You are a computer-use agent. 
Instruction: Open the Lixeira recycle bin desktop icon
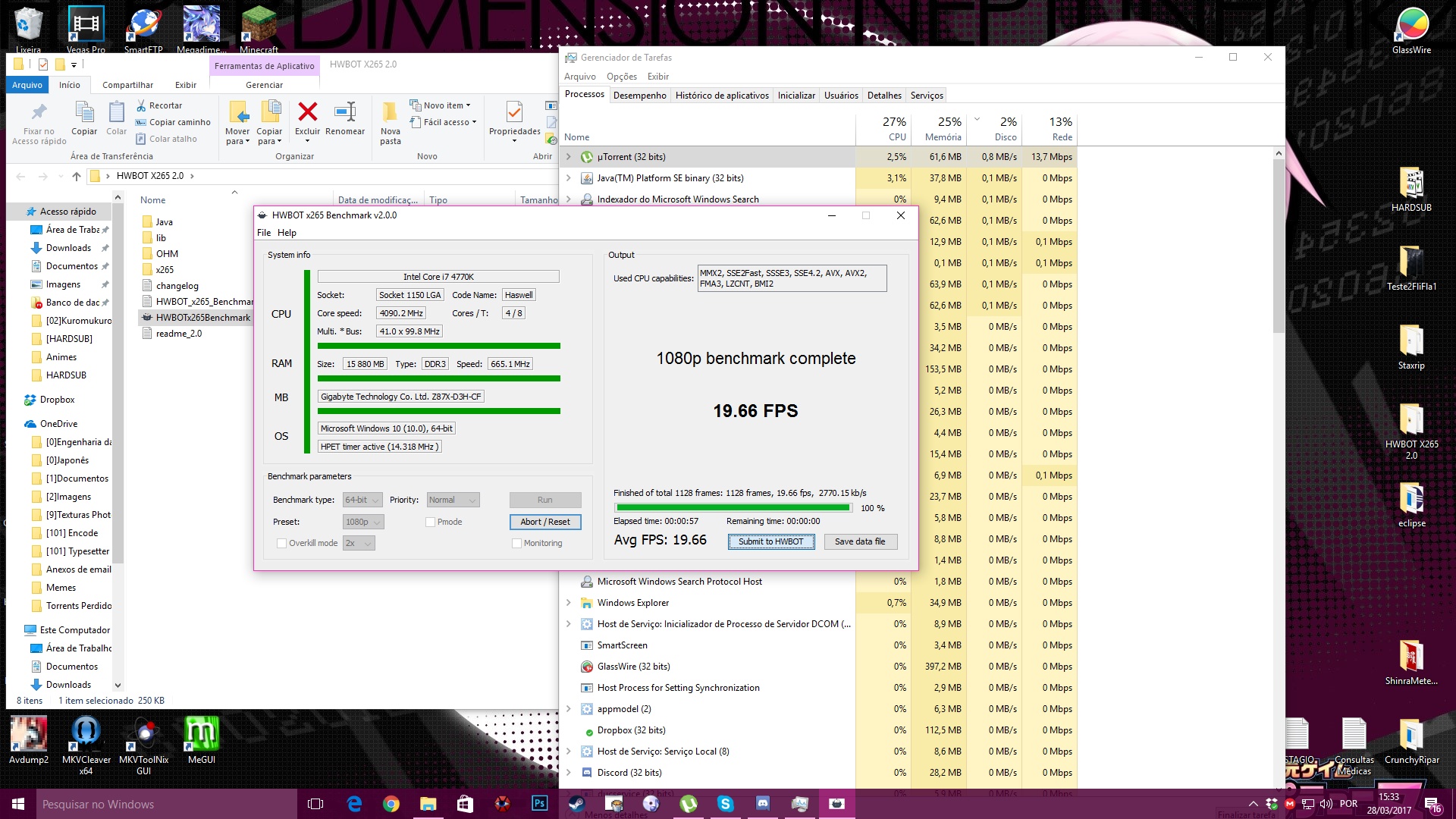point(28,29)
